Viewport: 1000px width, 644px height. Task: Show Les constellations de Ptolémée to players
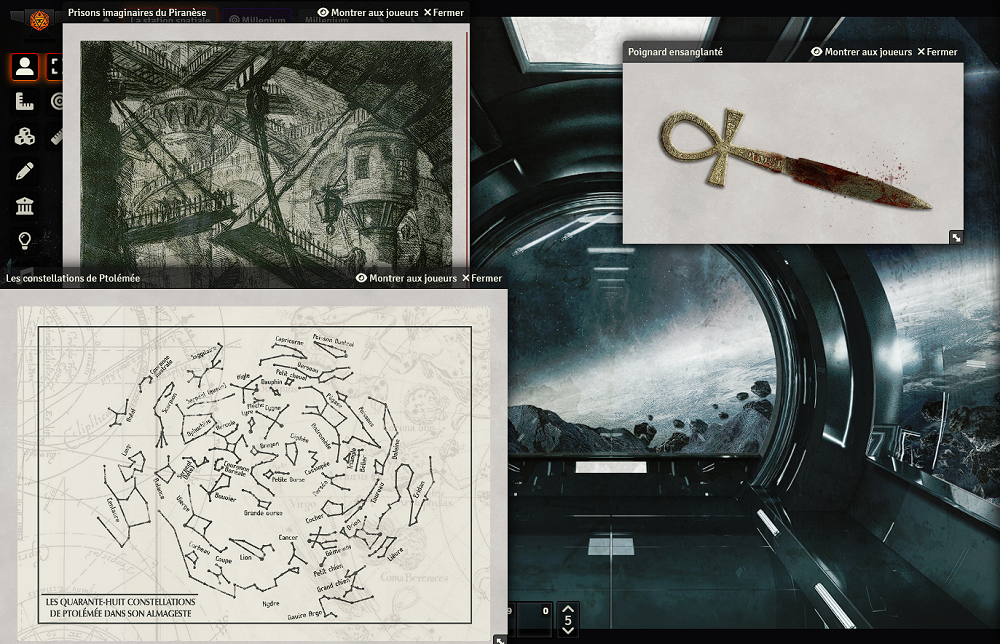coord(406,279)
